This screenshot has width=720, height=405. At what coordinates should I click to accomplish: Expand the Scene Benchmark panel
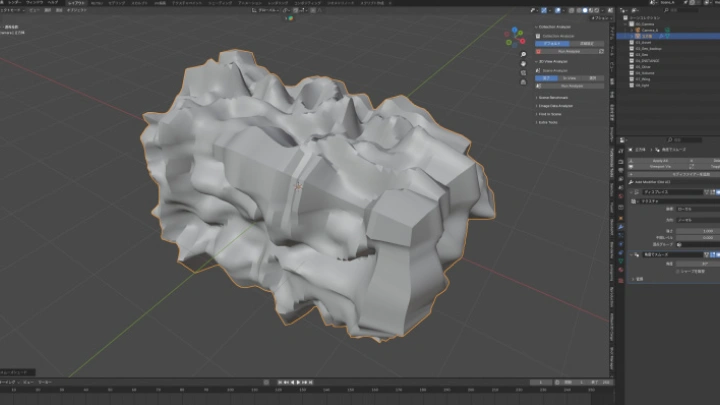tap(552, 98)
